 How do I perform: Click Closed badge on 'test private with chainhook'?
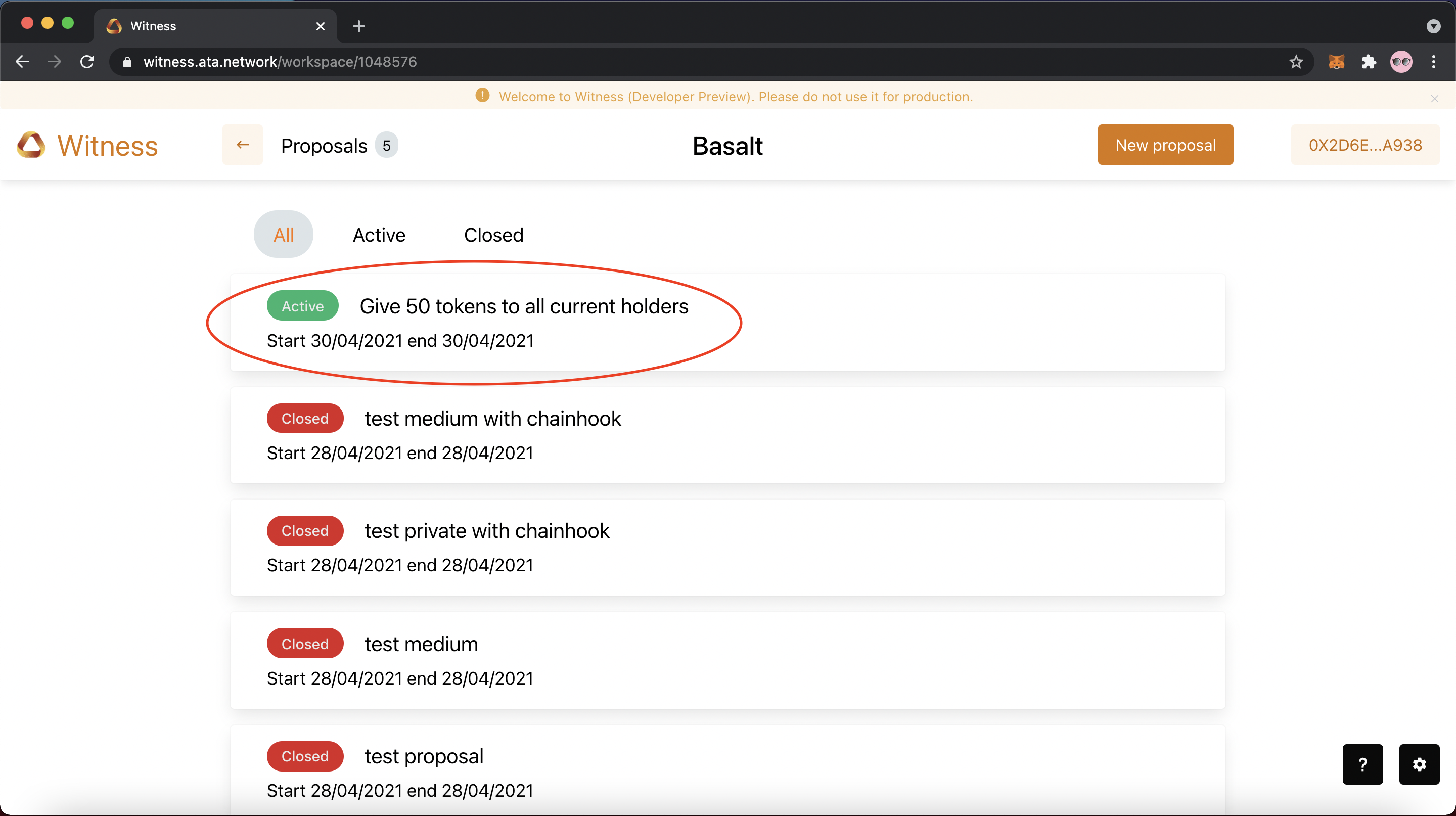305,531
